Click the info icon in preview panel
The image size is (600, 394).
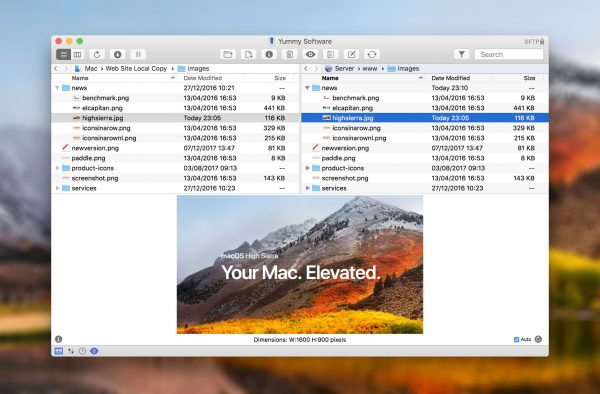coord(59,339)
